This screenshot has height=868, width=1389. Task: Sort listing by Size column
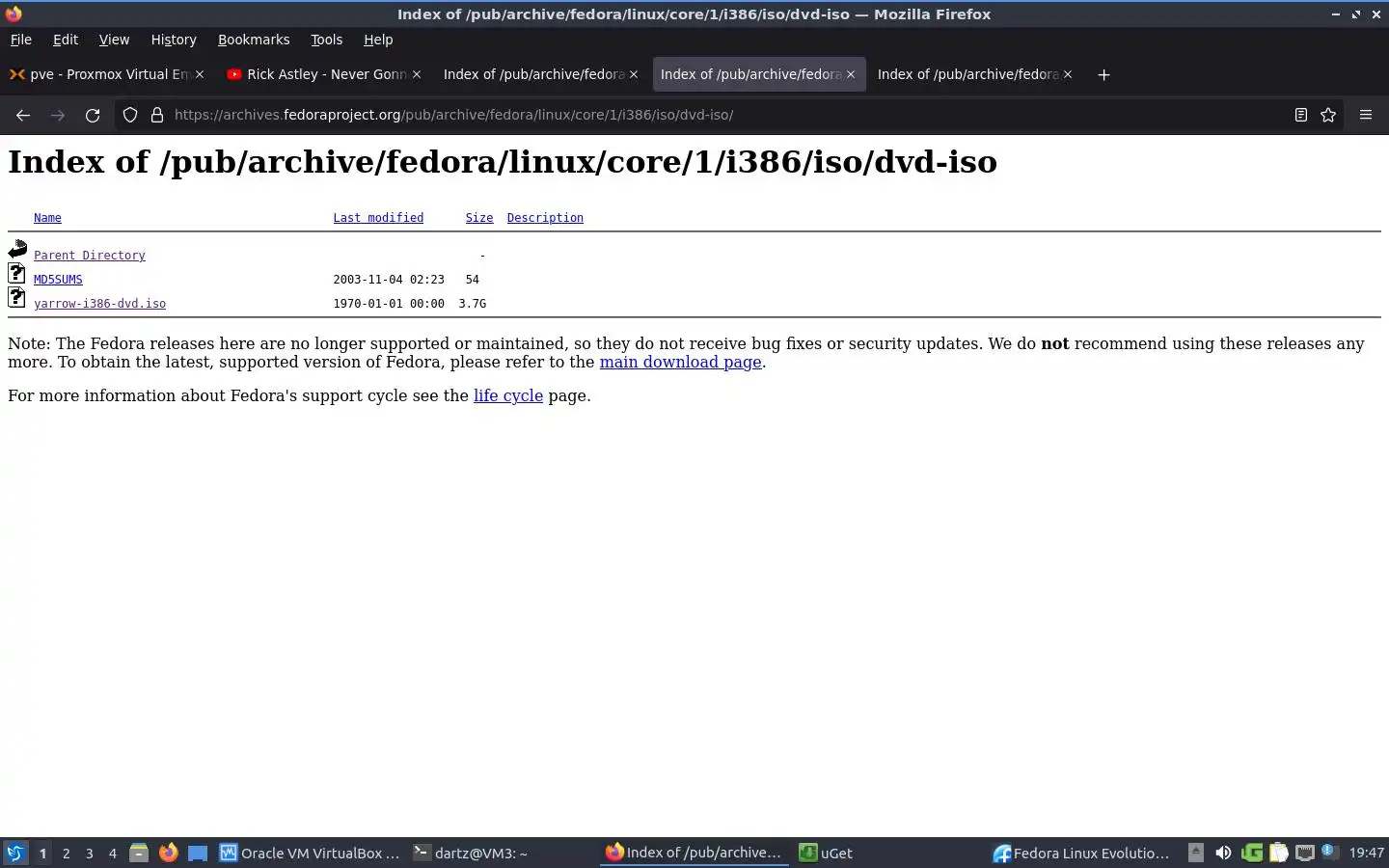(x=479, y=218)
